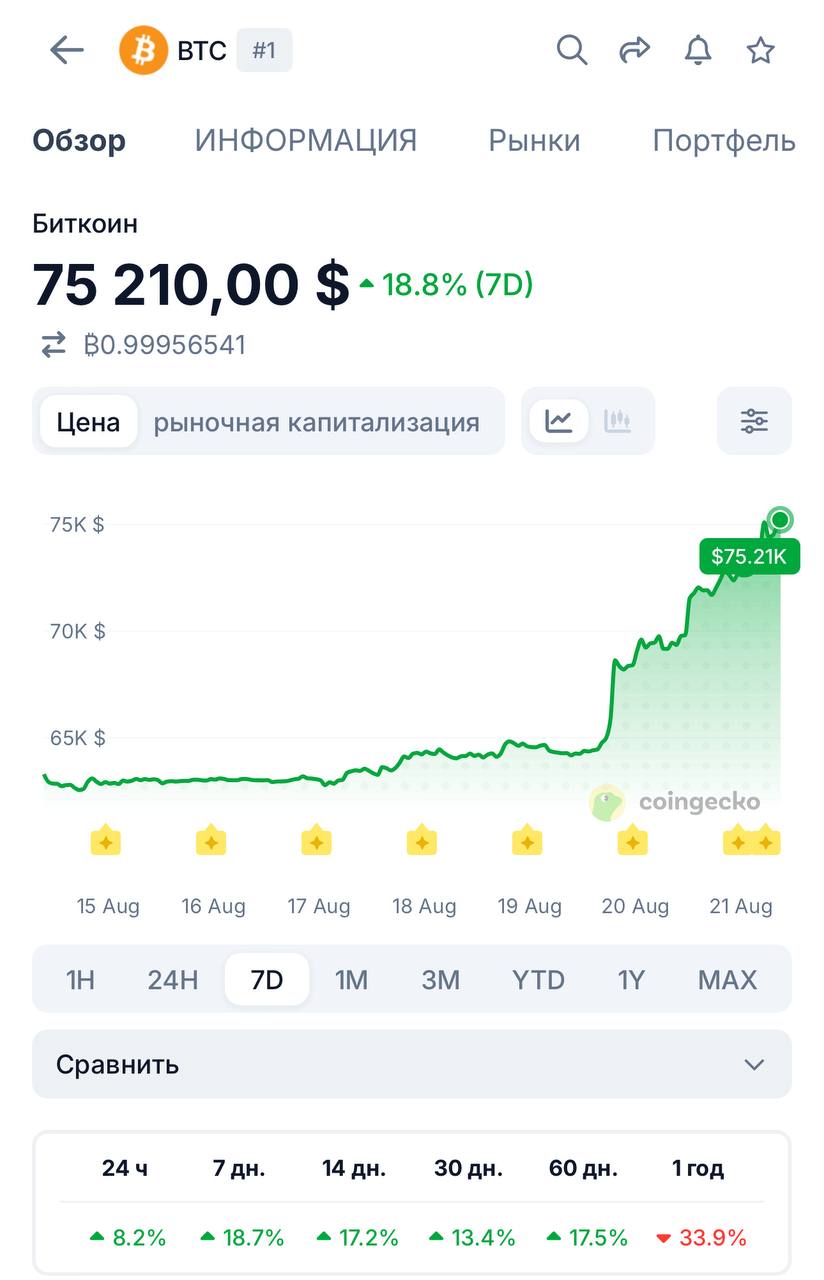
Task: Swap currency with the exchange arrows icon
Action: pyautogui.click(x=53, y=346)
